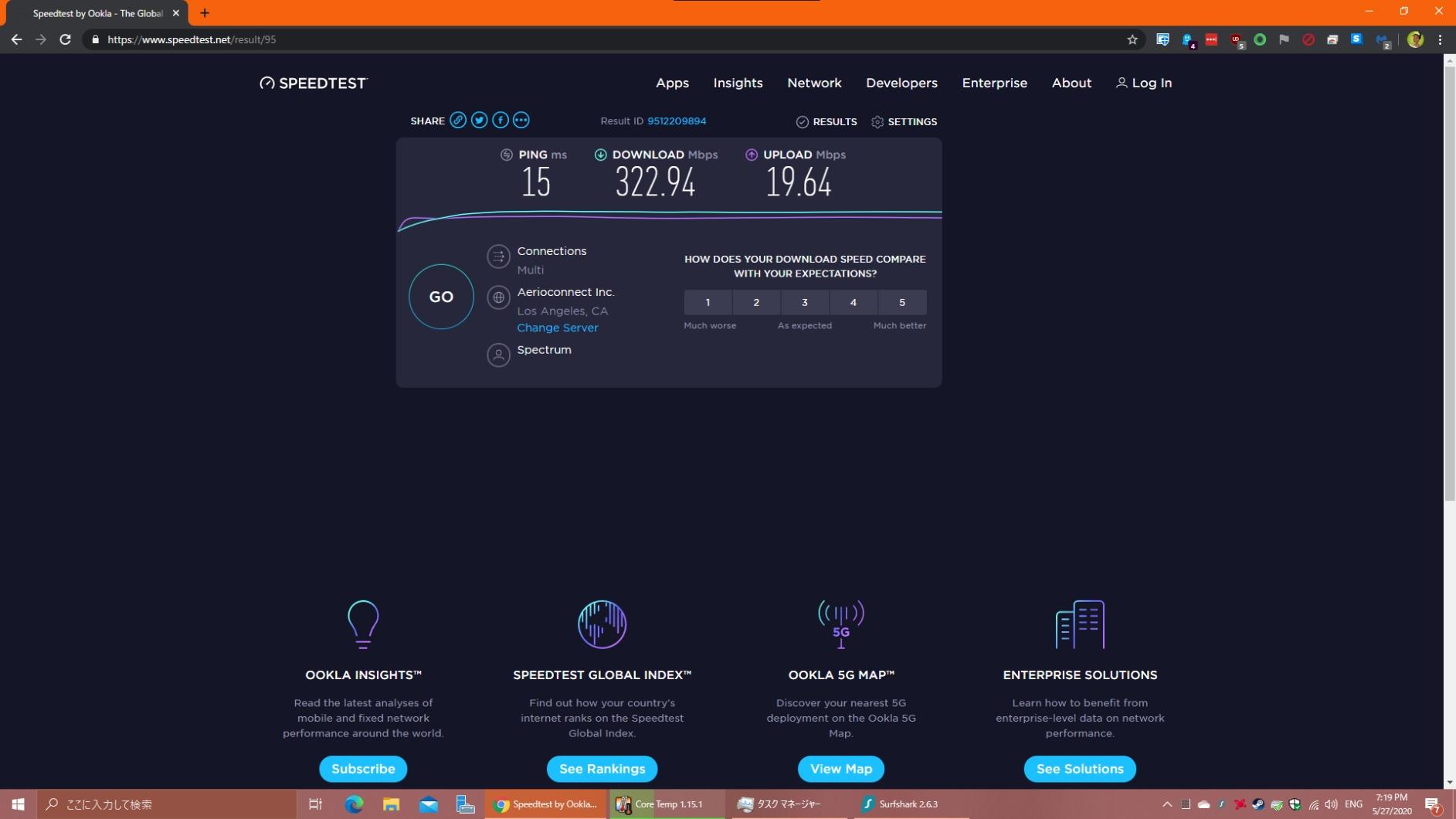Click the page vertical scrollbar
Screen dimensions: 1456x819
tap(1449, 282)
